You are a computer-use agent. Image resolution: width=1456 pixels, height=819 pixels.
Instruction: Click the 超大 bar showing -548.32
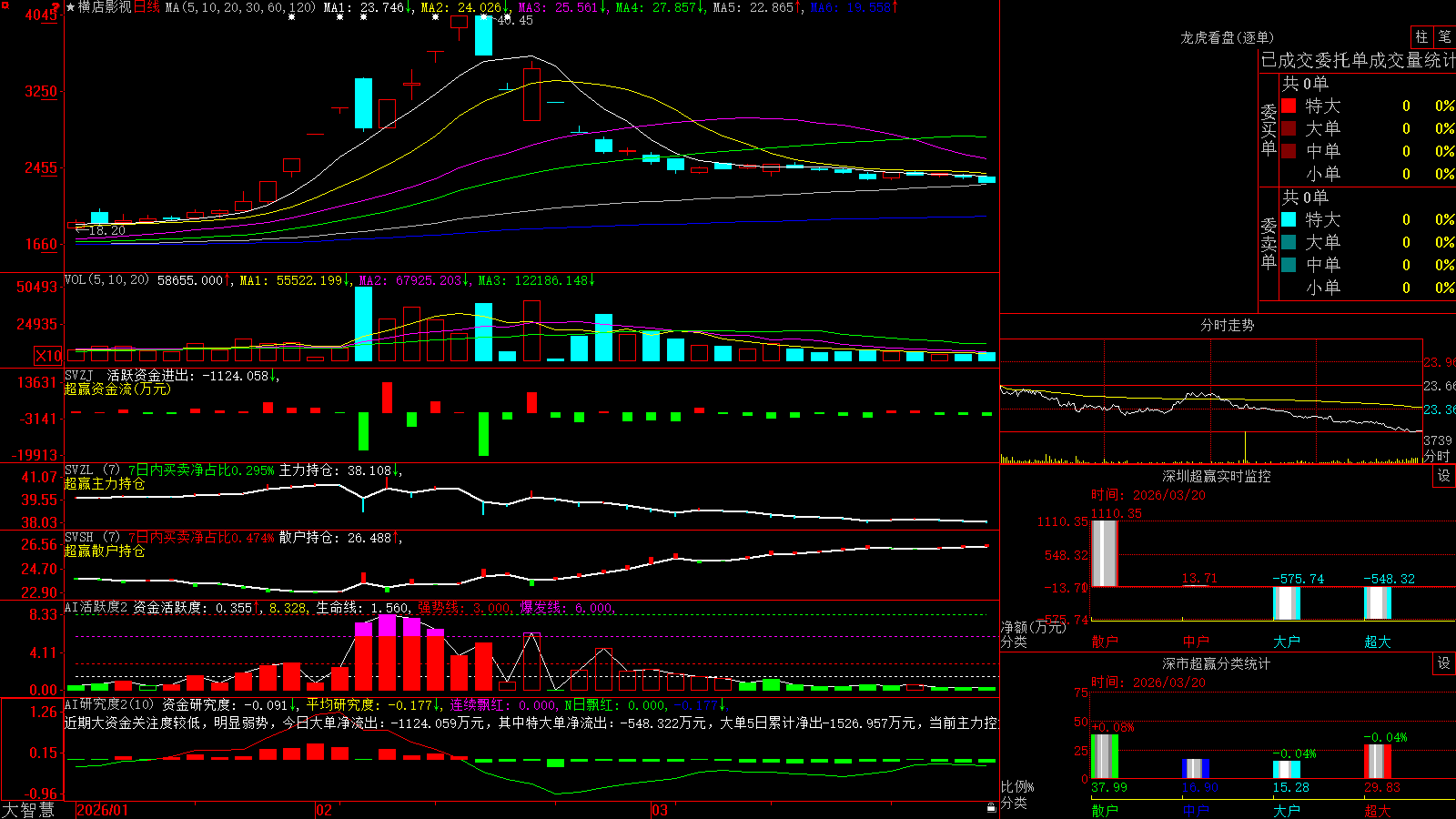(x=1377, y=602)
